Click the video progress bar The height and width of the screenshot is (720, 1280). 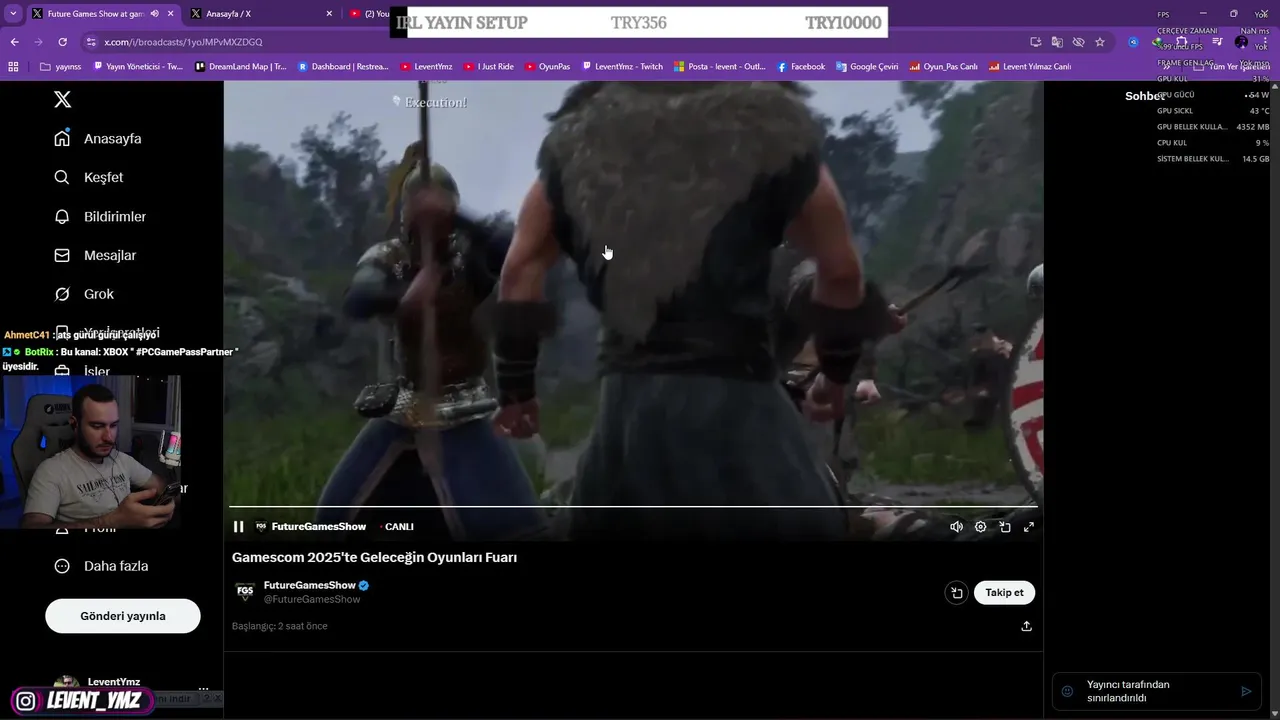tap(633, 508)
